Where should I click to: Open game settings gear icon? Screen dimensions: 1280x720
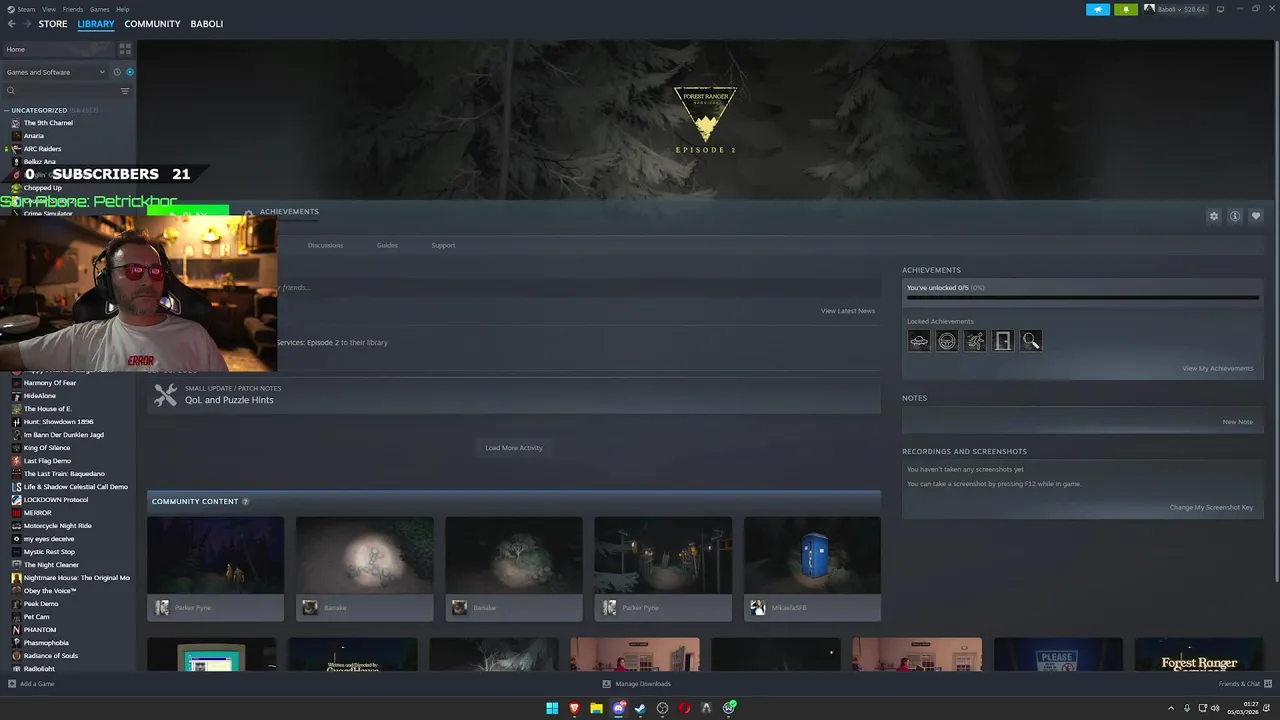point(1214,216)
